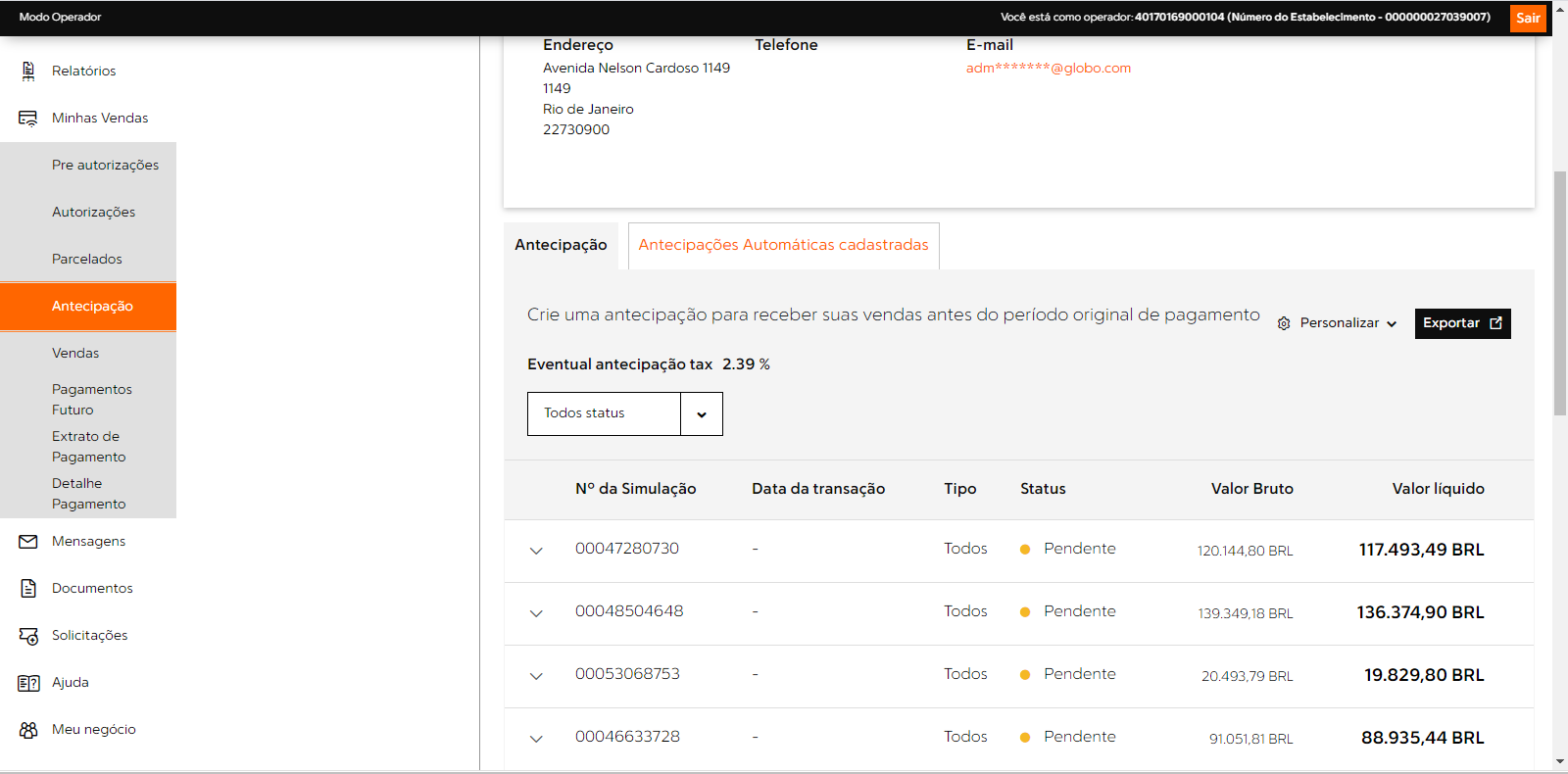Click the Data da transação column header

(x=818, y=489)
